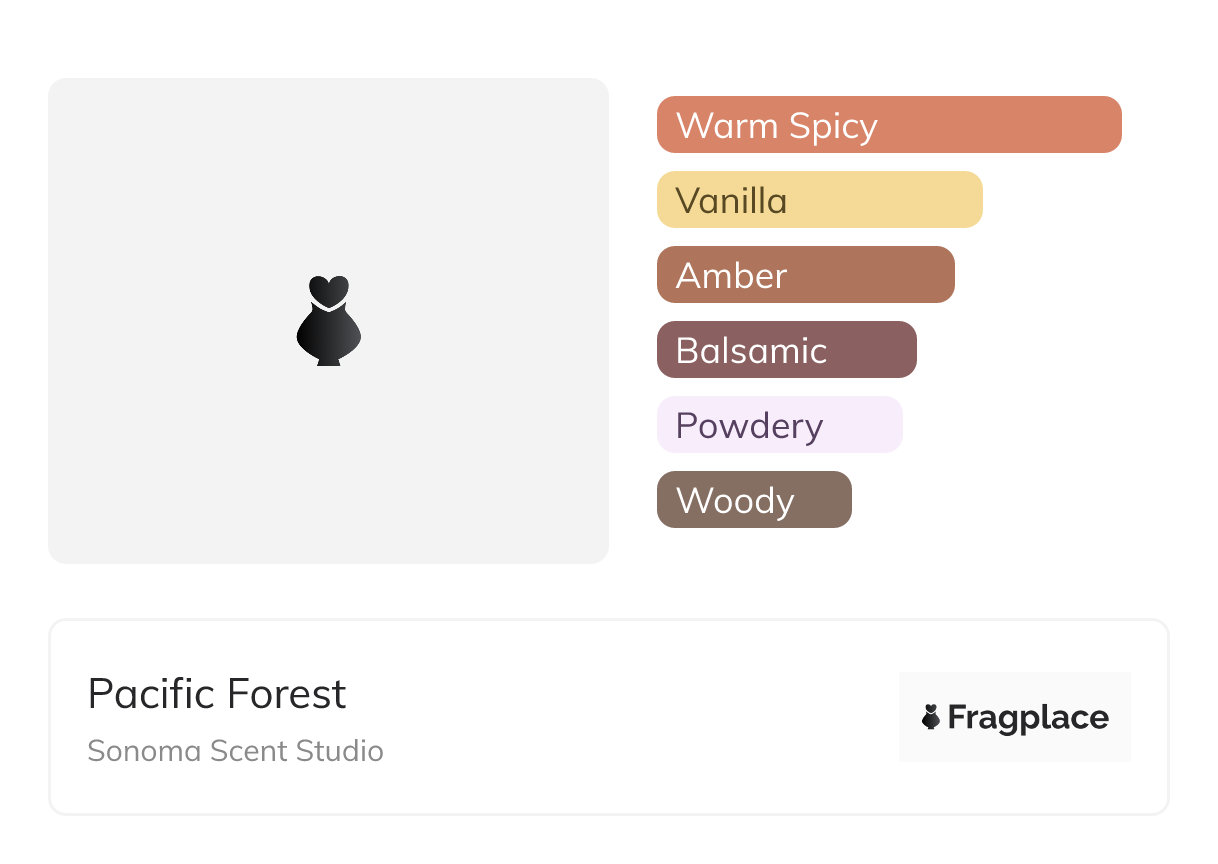Screen dimensions: 1218x864
Task: Open the Pacific Forest fragrance title
Action: 217,694
